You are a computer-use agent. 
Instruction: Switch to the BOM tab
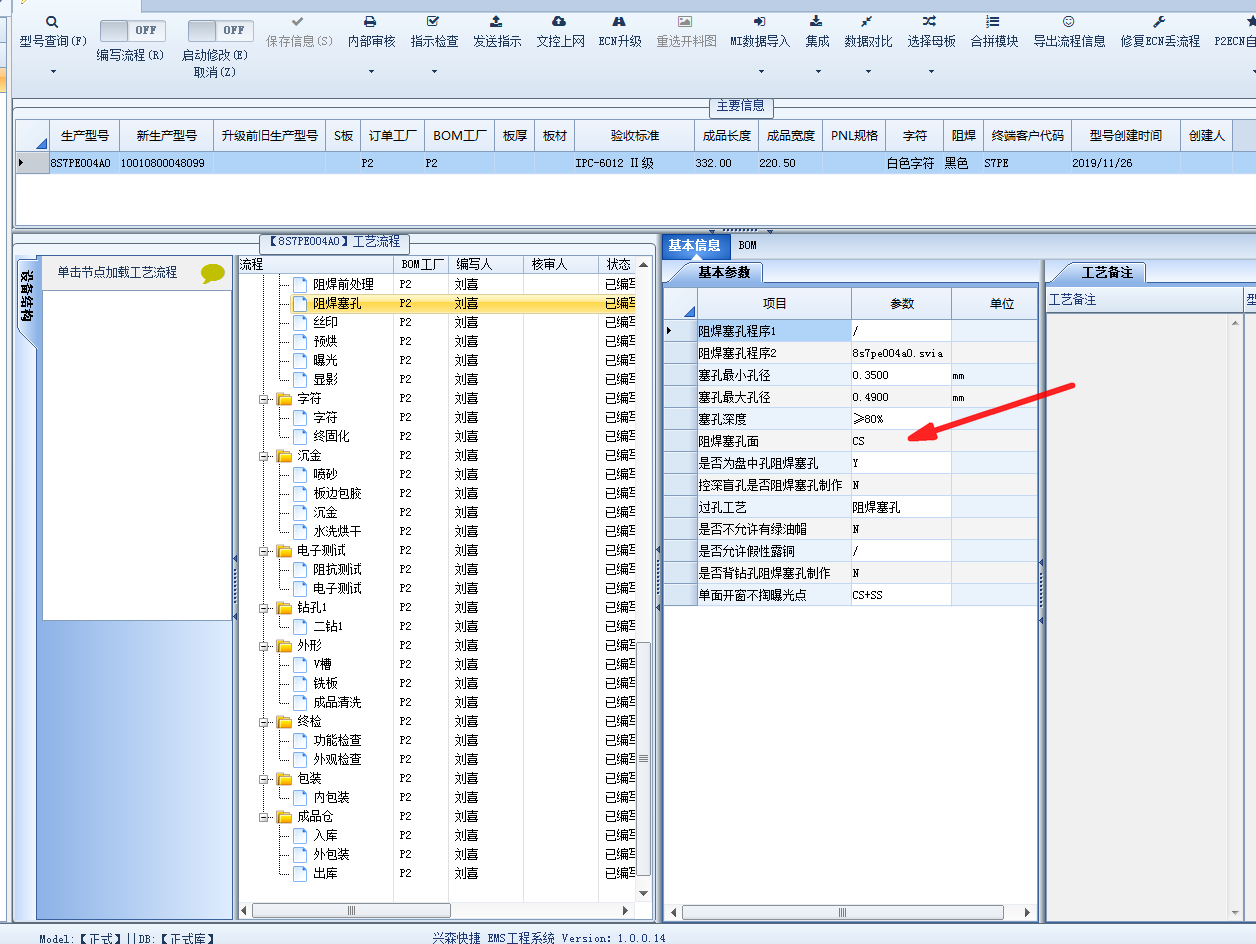point(748,245)
